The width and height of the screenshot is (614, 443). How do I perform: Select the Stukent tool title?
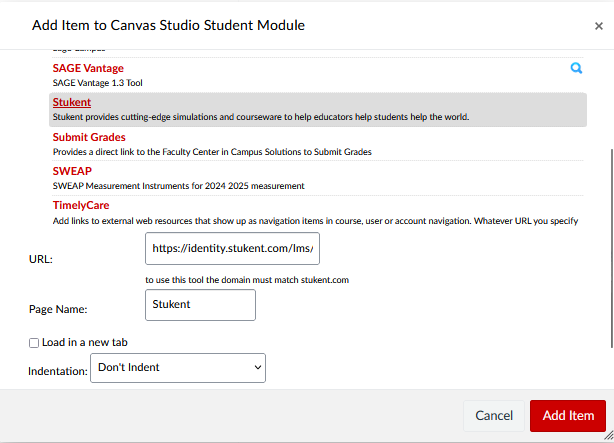pos(71,102)
